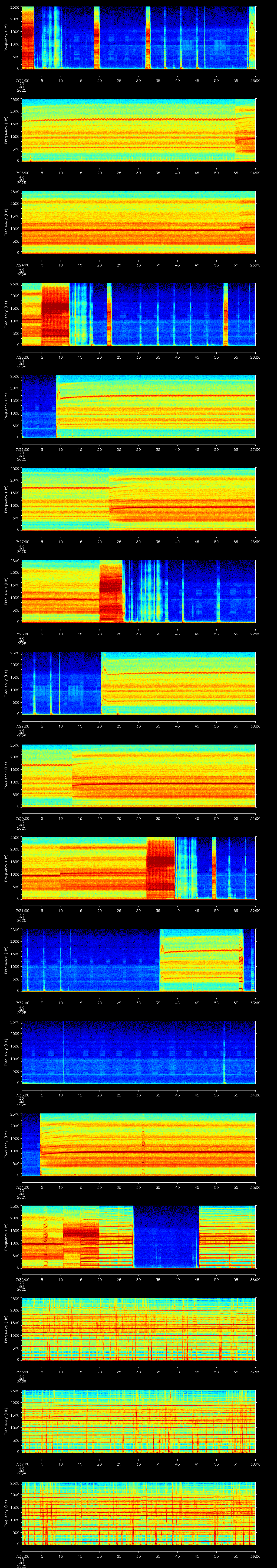Click the 'Frequency (Hz)' axis title of 7:33:00 panel
The height and width of the screenshot is (1568, 277).
point(6,1052)
